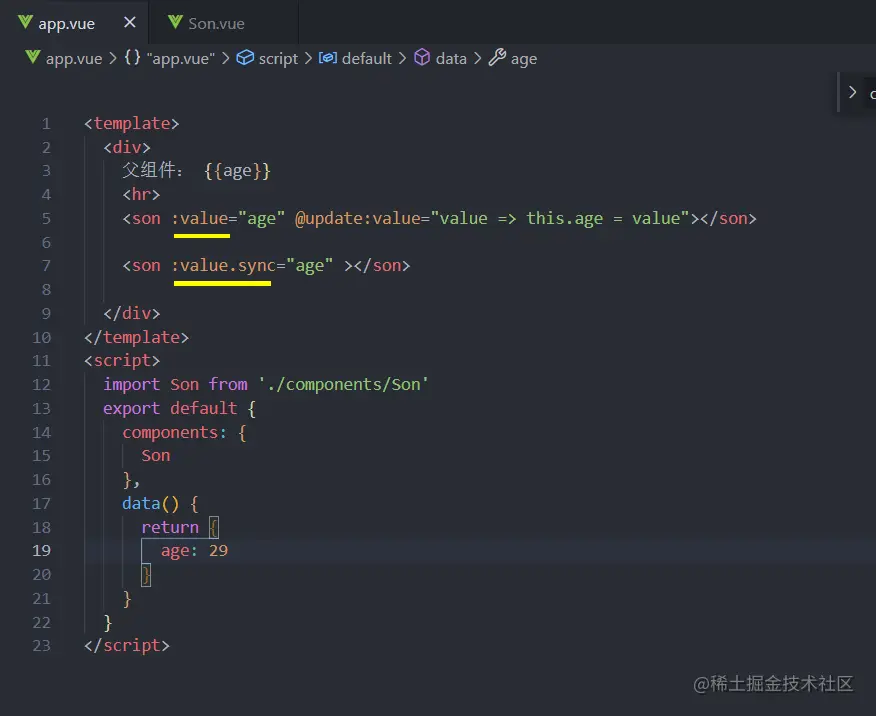This screenshot has width=876, height=716.
Task: Open the Son.vue tab
Action: [x=223, y=23]
